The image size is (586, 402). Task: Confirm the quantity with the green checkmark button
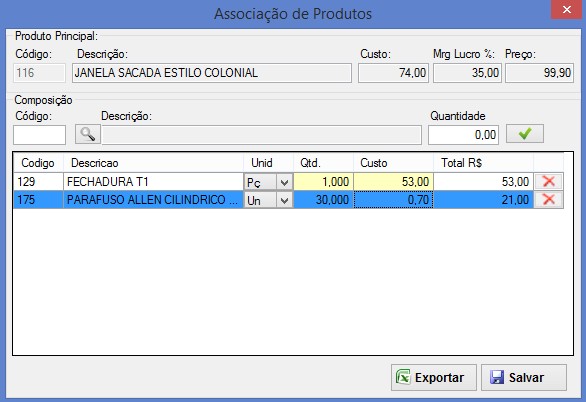click(x=525, y=134)
